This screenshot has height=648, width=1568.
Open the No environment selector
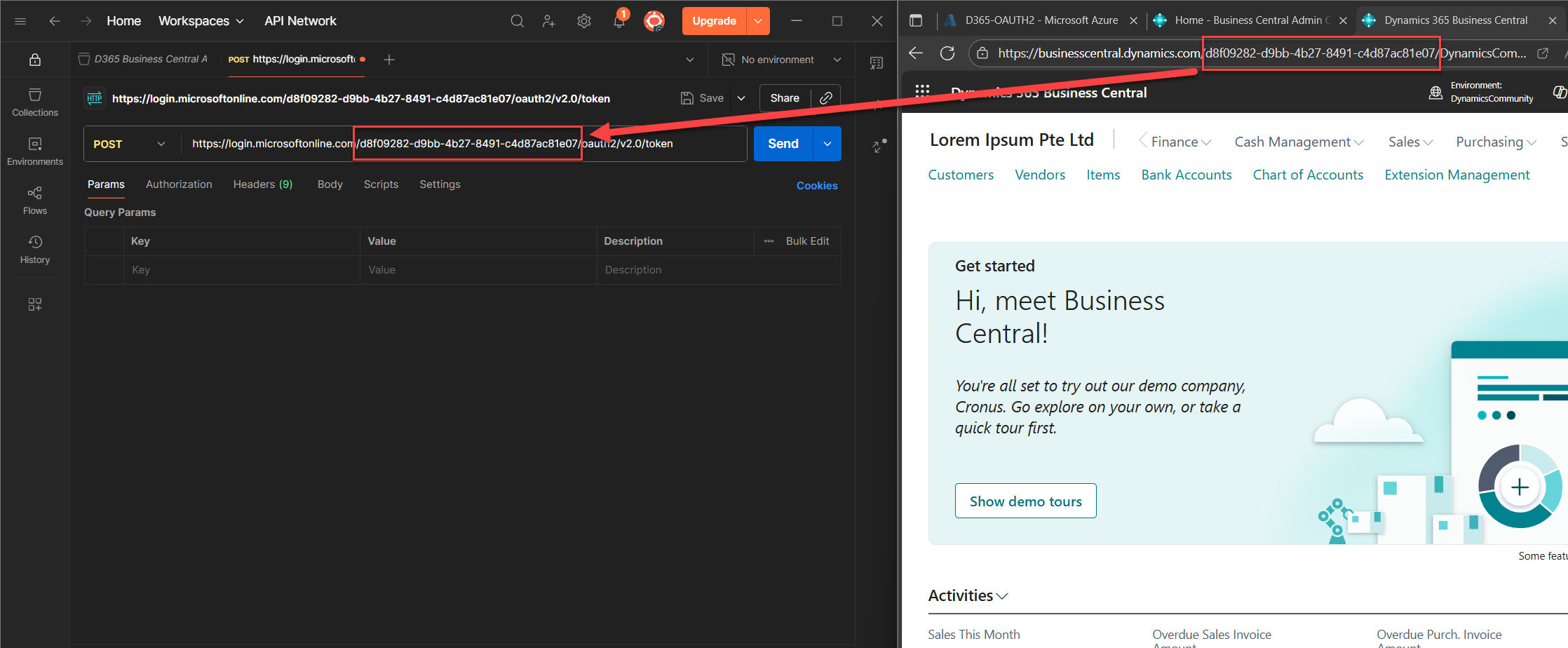[x=782, y=60]
